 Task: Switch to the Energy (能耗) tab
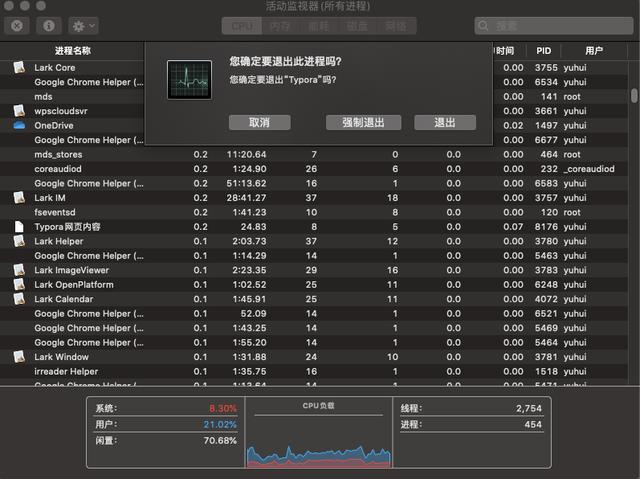point(318,26)
